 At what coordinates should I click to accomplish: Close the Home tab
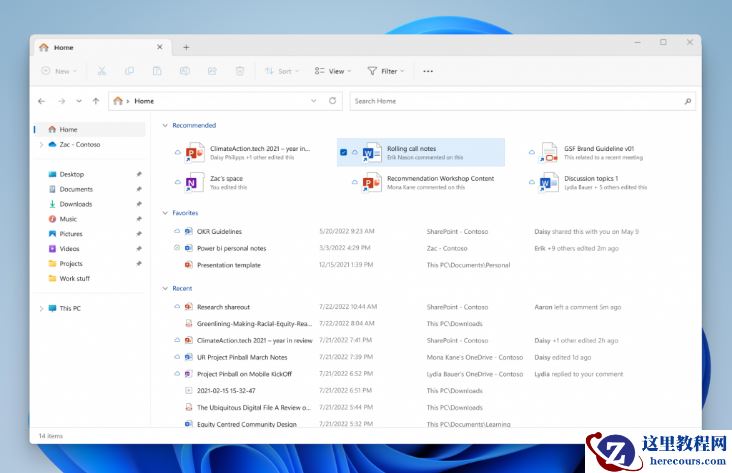point(160,47)
